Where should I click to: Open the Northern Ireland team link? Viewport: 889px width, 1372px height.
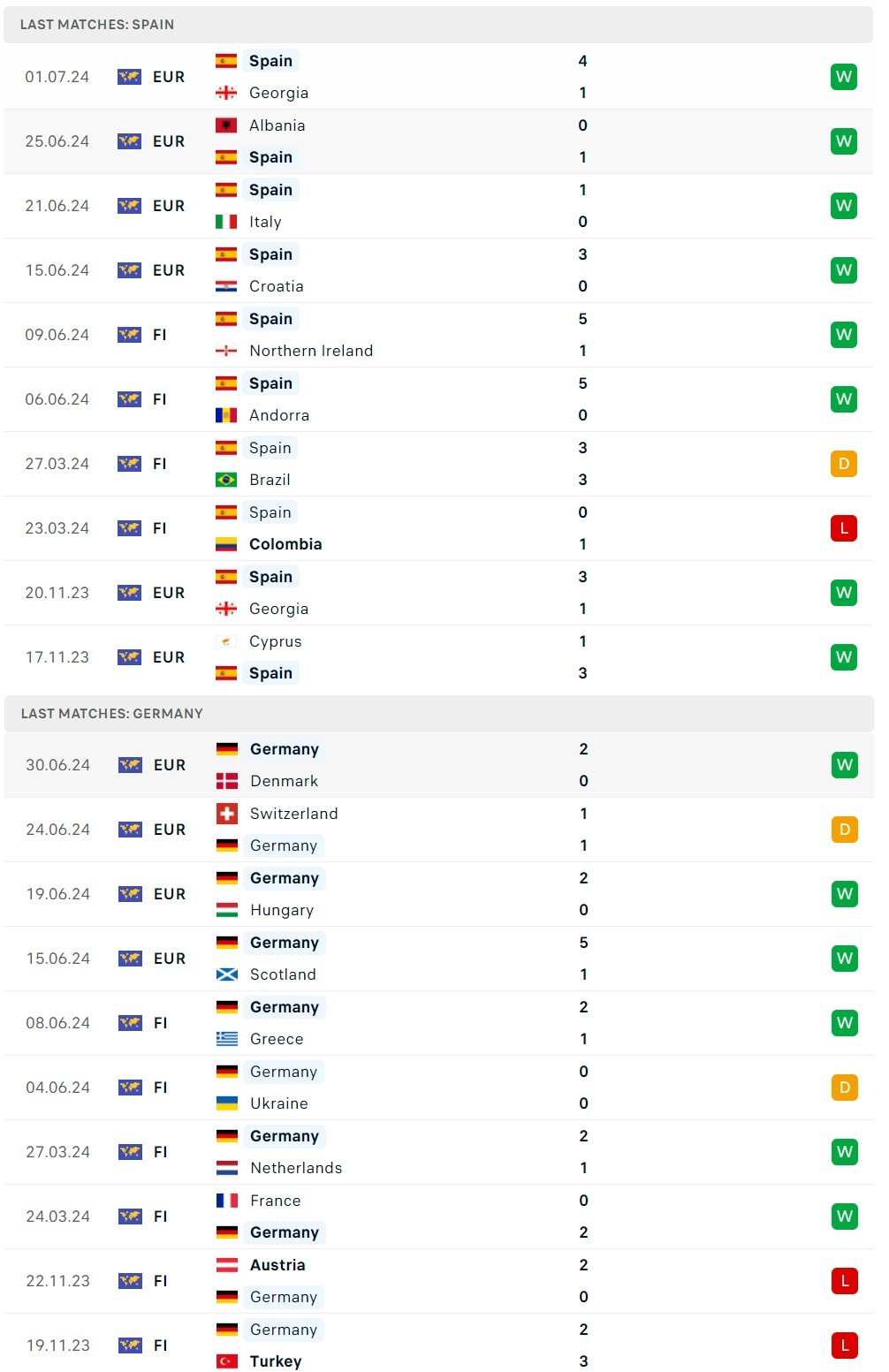click(311, 351)
